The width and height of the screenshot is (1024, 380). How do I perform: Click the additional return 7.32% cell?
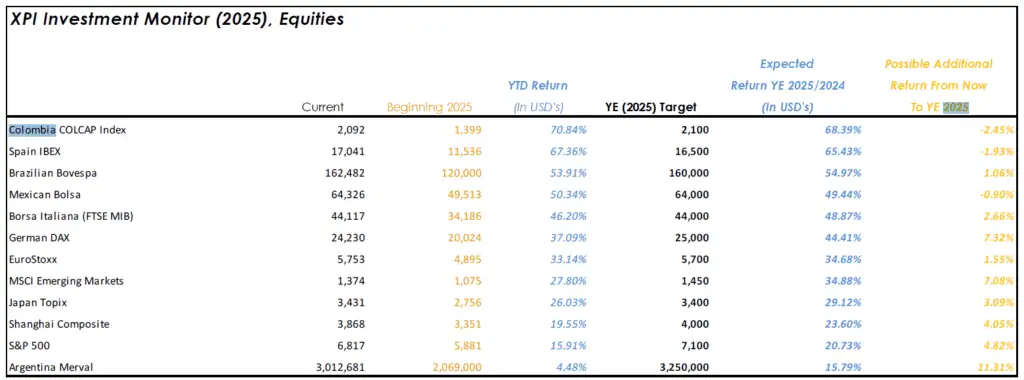(998, 238)
